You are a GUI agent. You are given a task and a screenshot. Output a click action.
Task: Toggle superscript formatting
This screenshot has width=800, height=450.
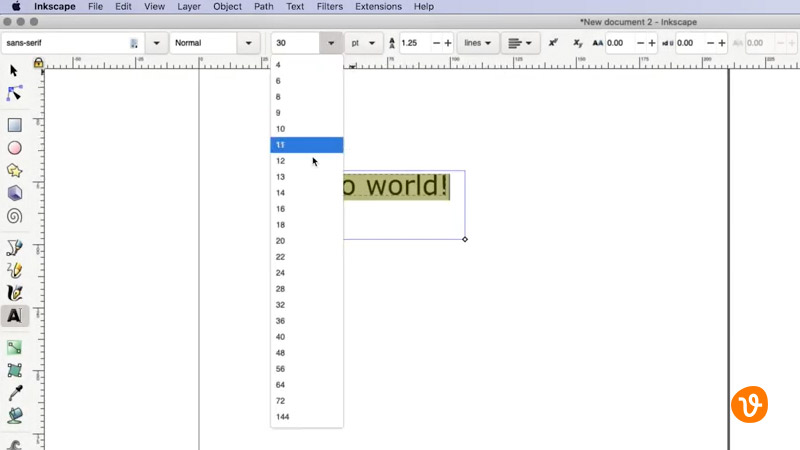tap(553, 43)
